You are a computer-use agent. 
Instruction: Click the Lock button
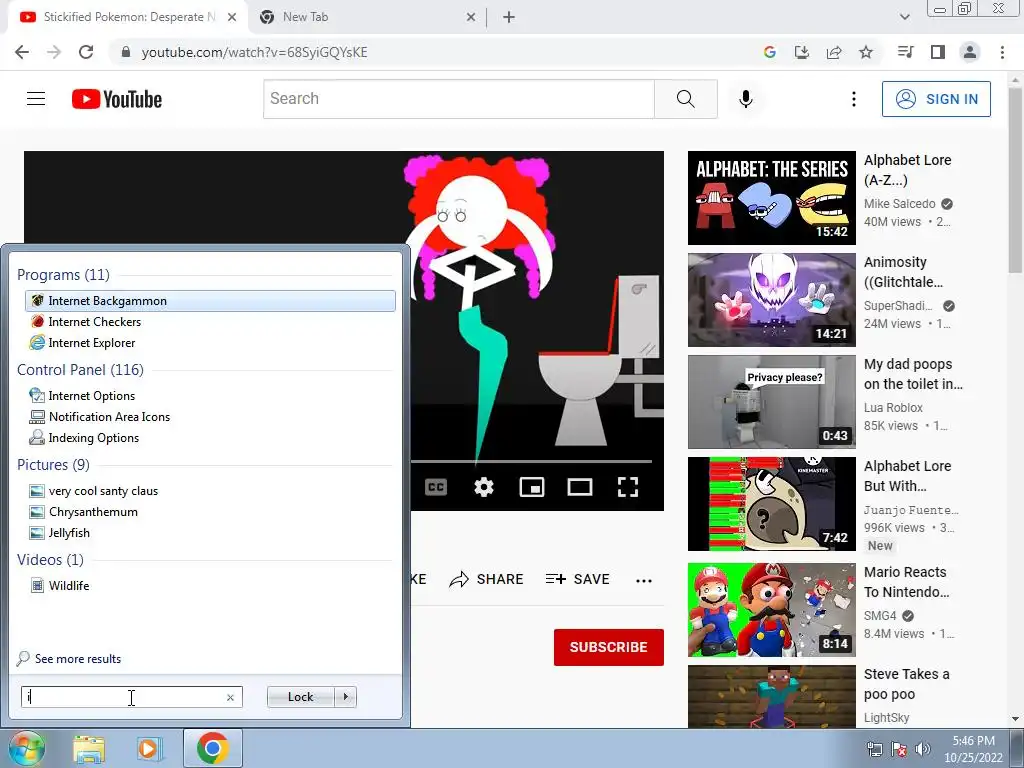[x=300, y=697]
